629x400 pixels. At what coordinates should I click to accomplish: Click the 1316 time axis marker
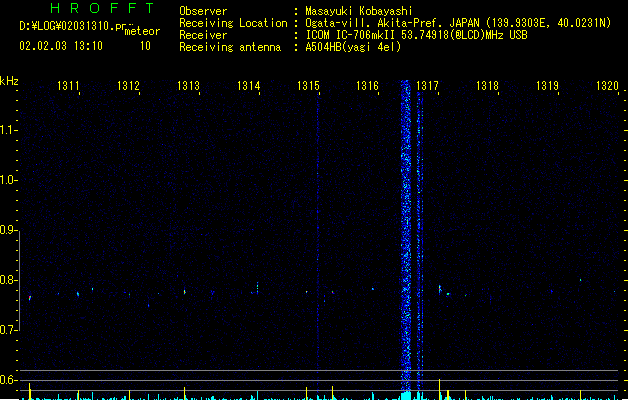pyautogui.click(x=367, y=86)
